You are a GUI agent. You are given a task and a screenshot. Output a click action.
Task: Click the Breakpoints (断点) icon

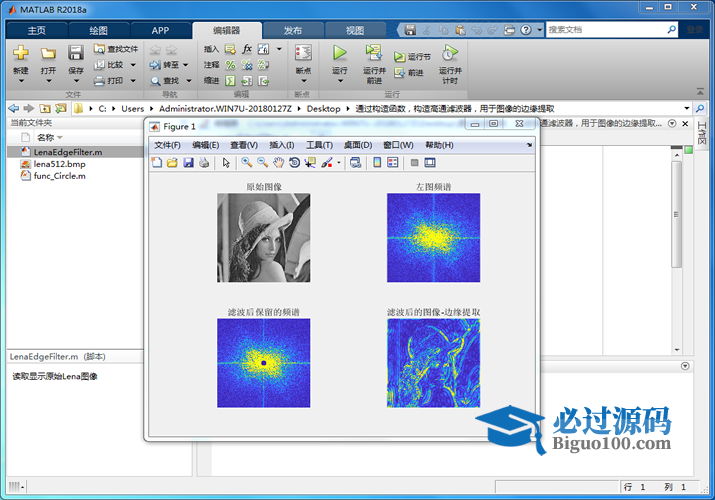(303, 53)
